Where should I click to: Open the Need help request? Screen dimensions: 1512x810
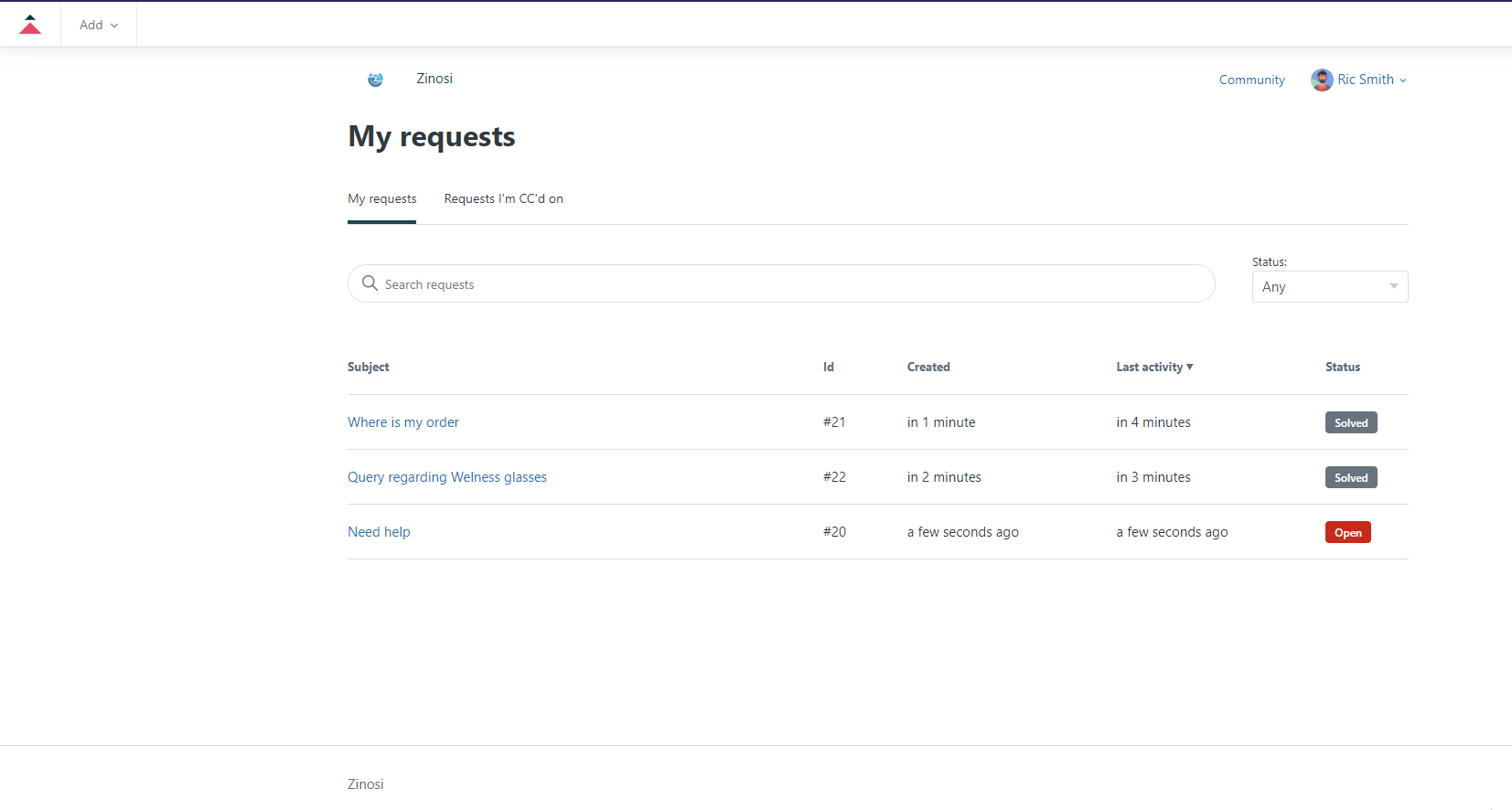tap(379, 532)
